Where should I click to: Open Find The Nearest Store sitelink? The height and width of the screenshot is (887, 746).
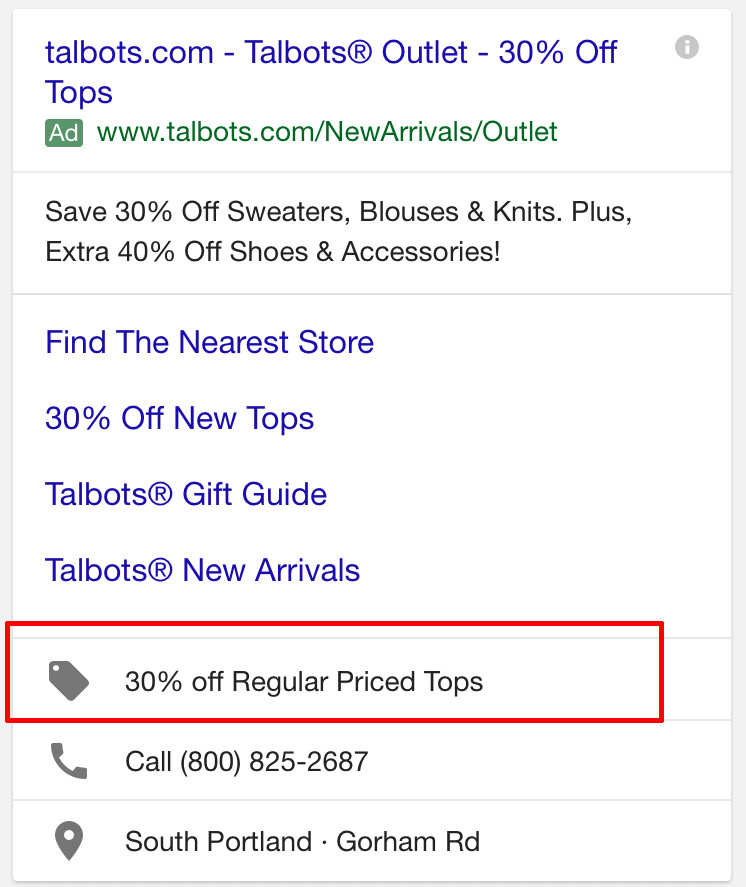point(209,342)
